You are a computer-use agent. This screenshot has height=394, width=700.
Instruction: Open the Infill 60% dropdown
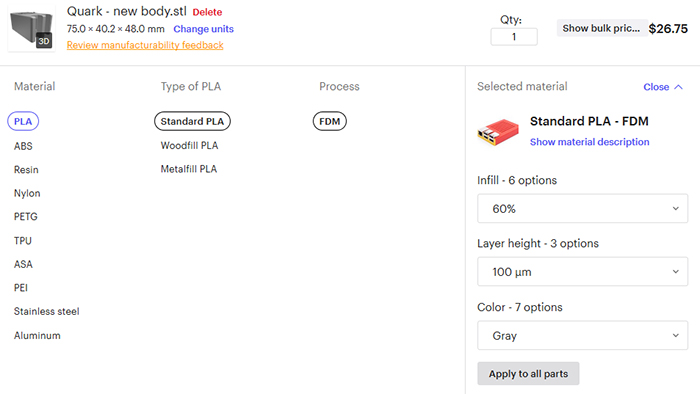pyautogui.click(x=582, y=208)
